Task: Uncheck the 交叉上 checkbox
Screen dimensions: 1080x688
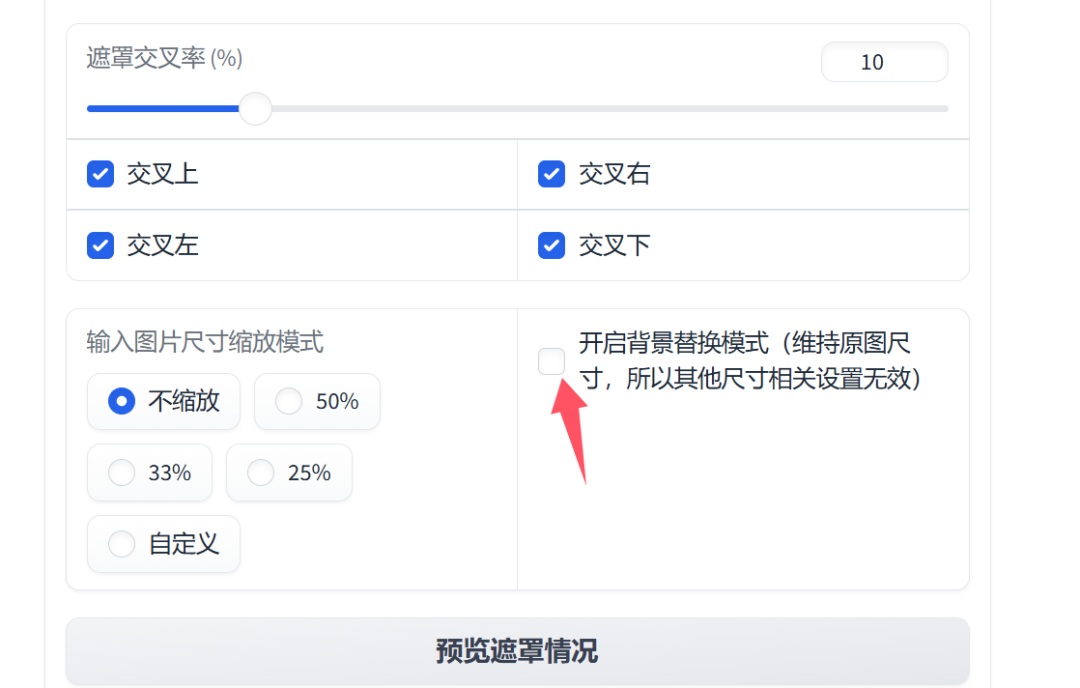Action: (101, 174)
